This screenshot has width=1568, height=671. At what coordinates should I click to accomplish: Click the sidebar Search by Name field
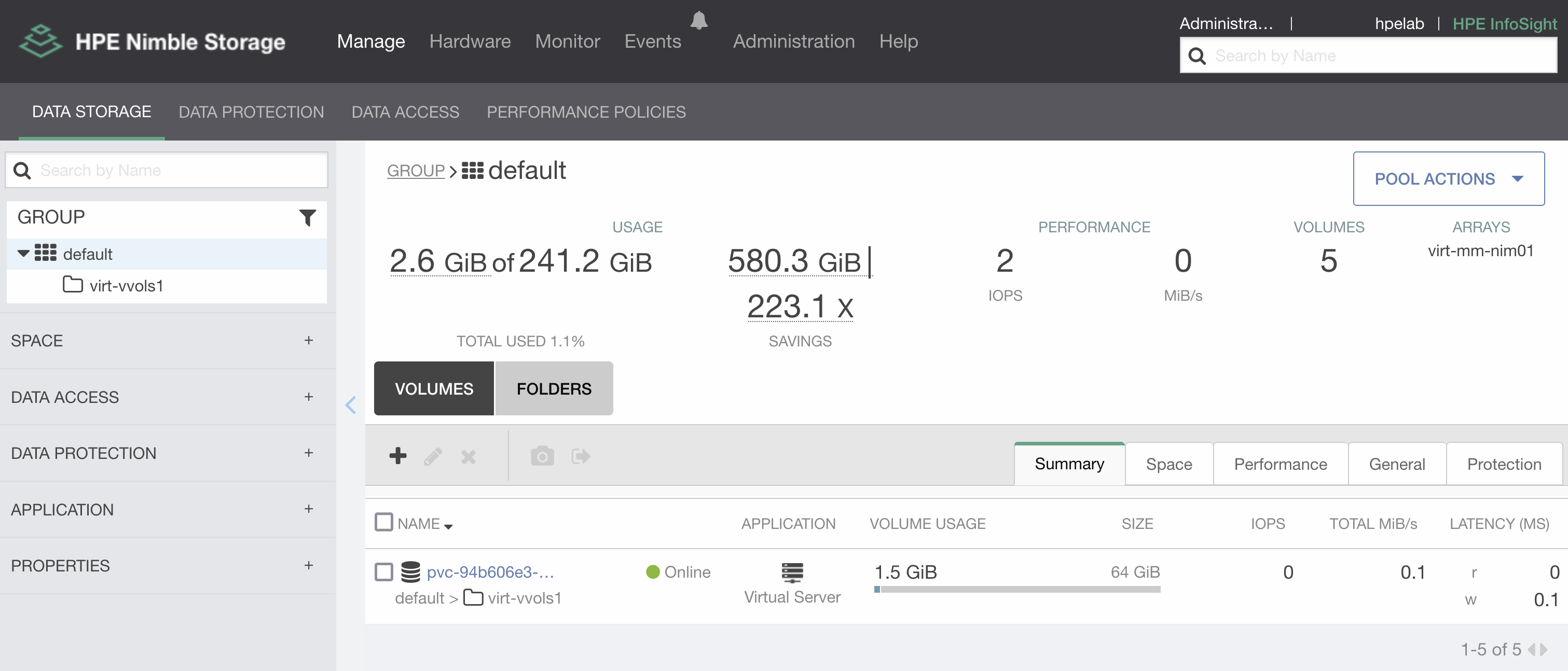[x=166, y=170]
